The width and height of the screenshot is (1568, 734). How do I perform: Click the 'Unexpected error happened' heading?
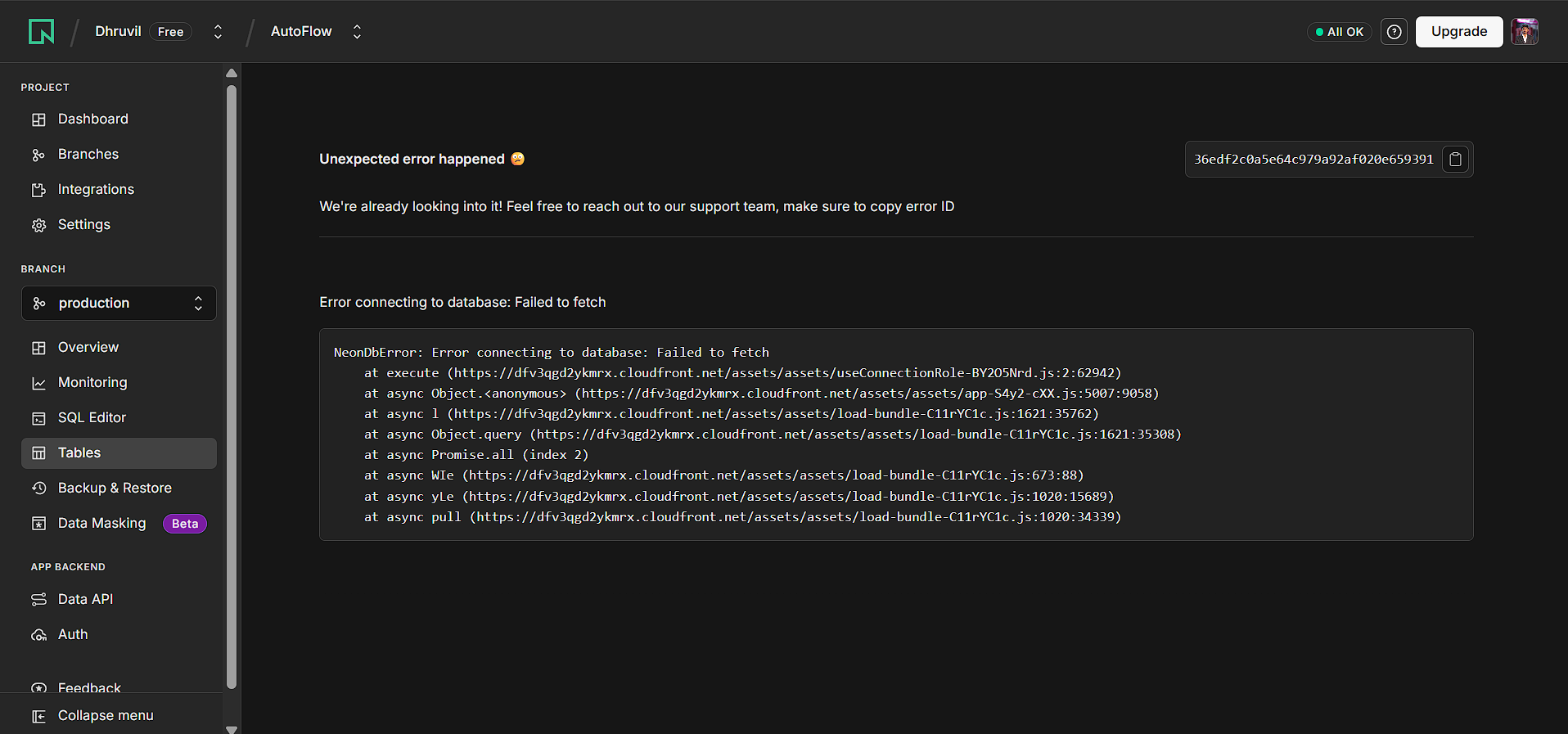412,160
